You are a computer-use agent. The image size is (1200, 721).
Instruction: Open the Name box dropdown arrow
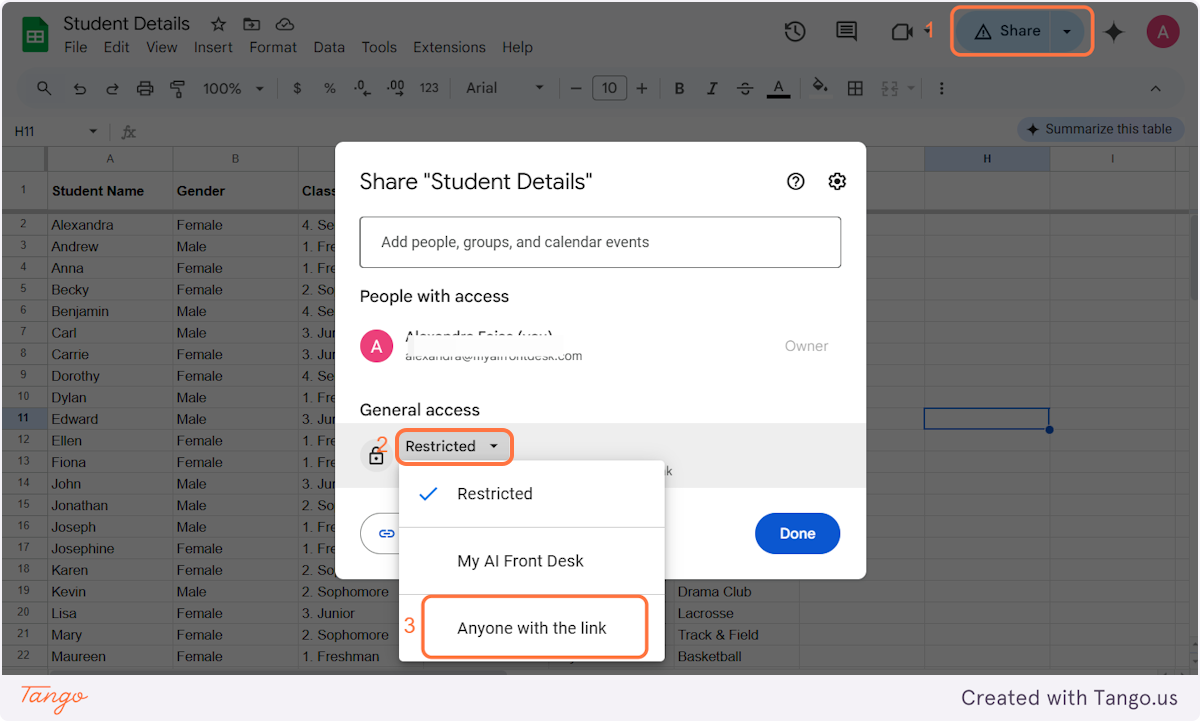(93, 131)
